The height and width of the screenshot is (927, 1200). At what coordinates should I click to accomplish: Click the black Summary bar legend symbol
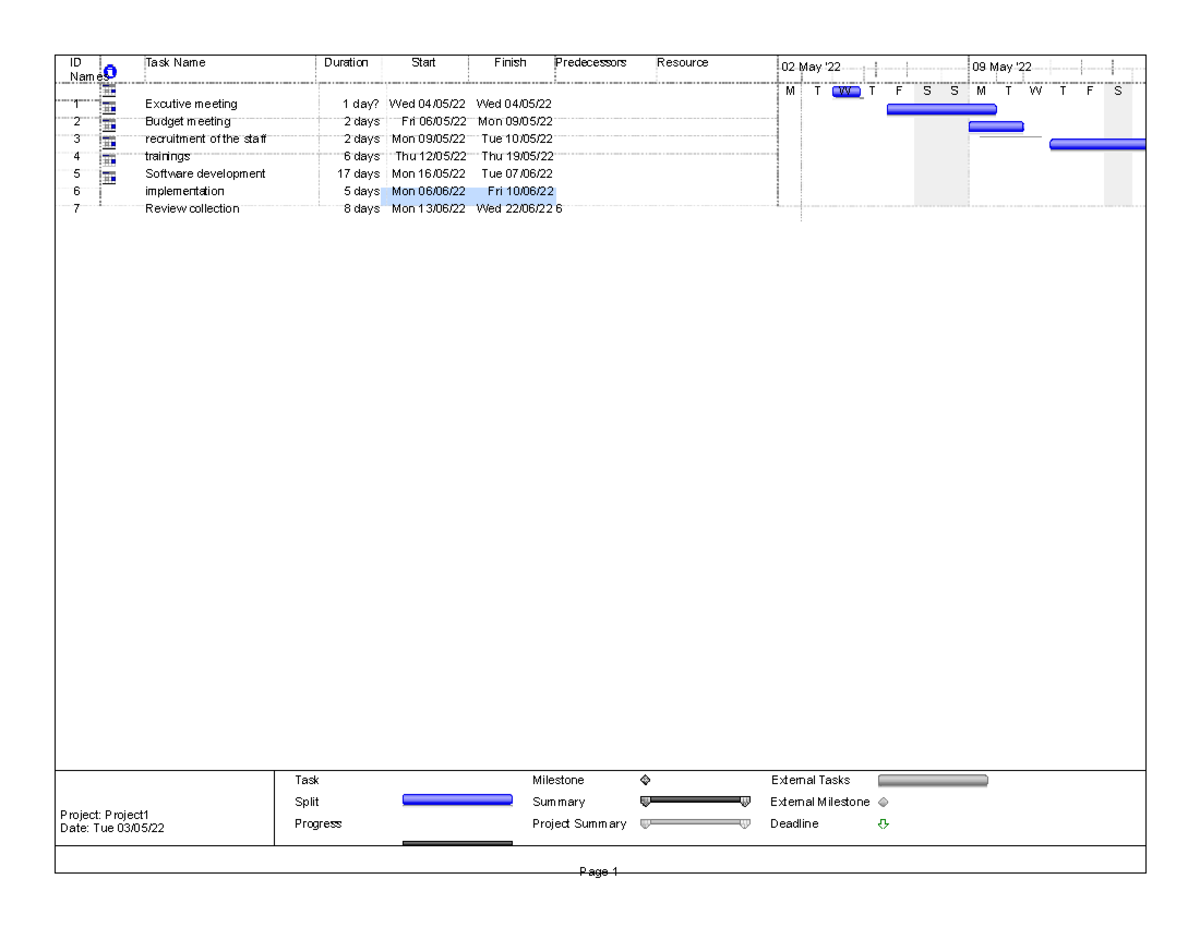pos(695,800)
